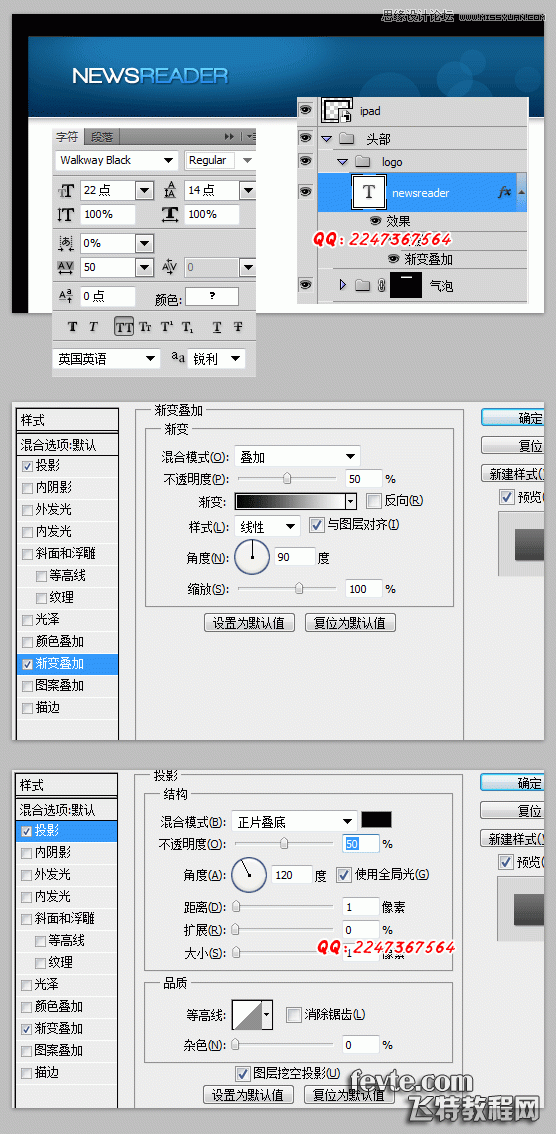The width and height of the screenshot is (556, 1134).
Task: Collapse the Character panel via double-arrow icon
Action: (x=229, y=136)
